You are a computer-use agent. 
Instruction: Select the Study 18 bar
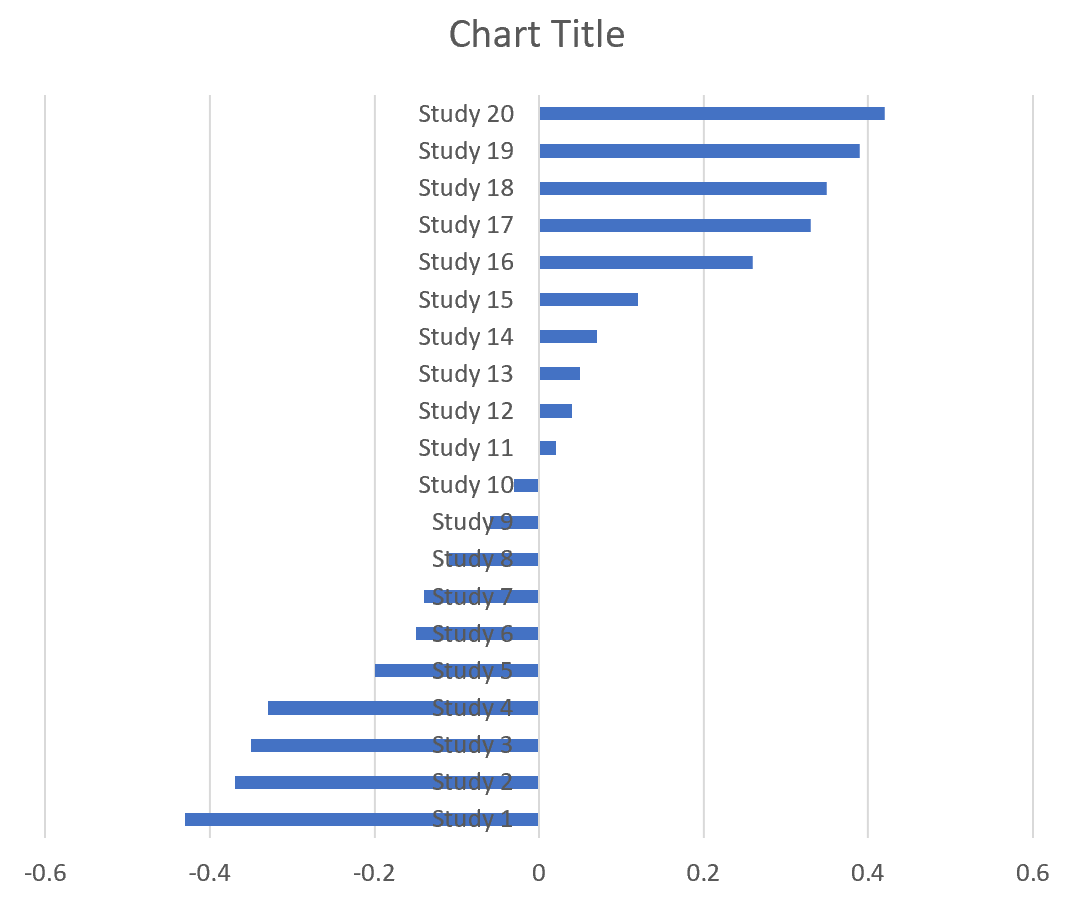click(x=682, y=188)
